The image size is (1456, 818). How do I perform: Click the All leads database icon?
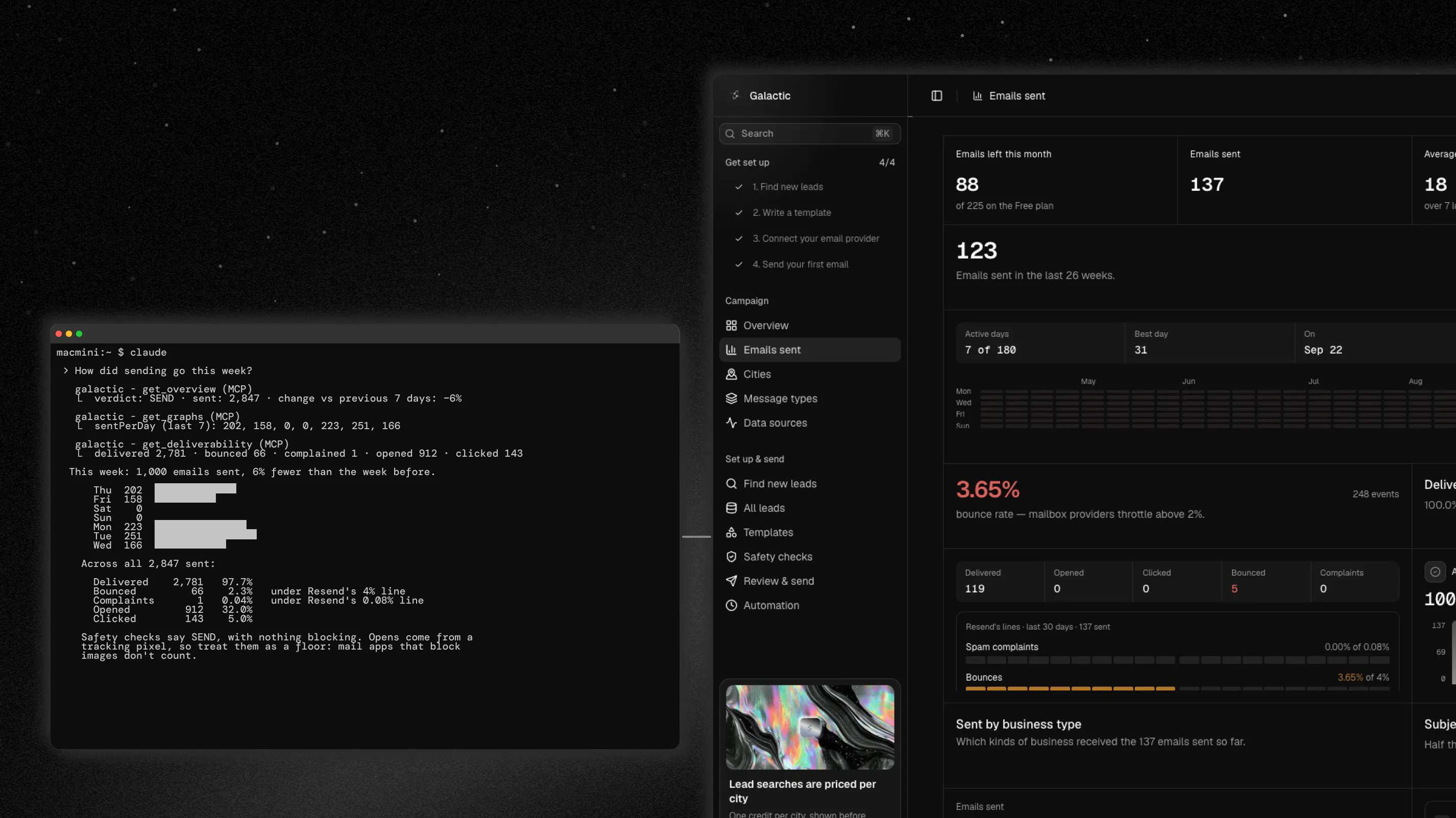click(731, 508)
